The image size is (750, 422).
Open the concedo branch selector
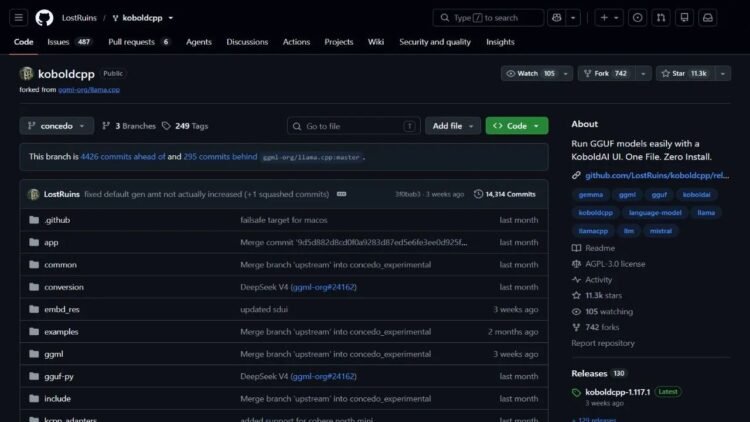point(56,126)
